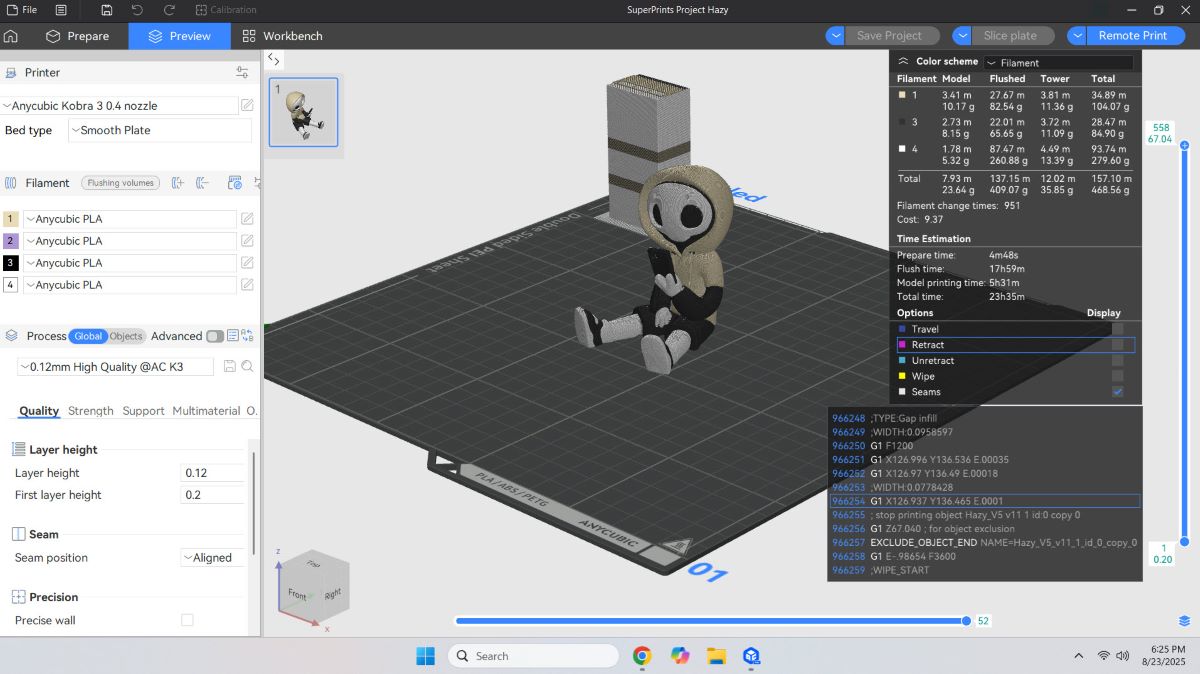
Task: Enable the Precise wall checkbox
Action: [187, 620]
